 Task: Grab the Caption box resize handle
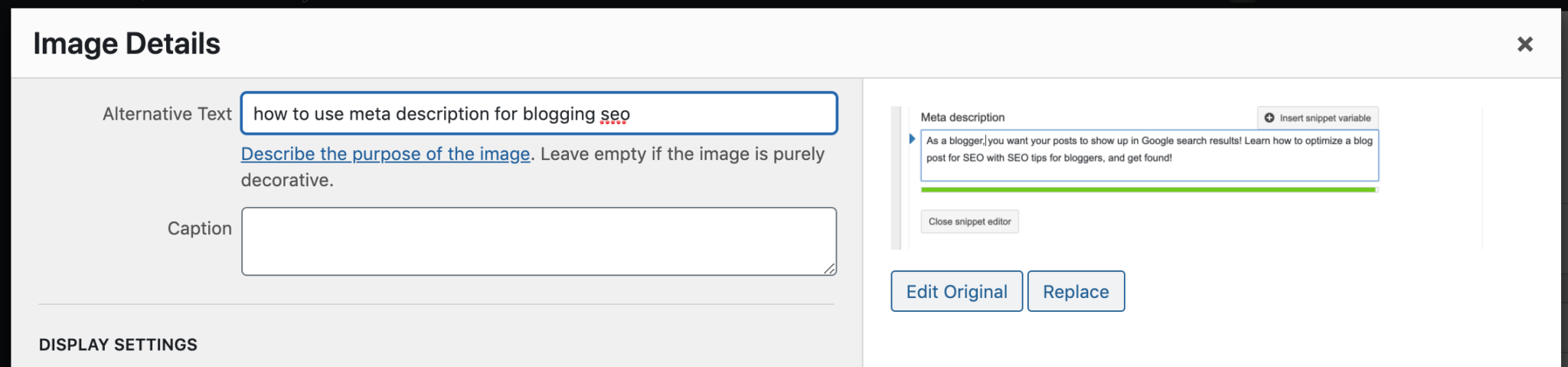pos(829,268)
